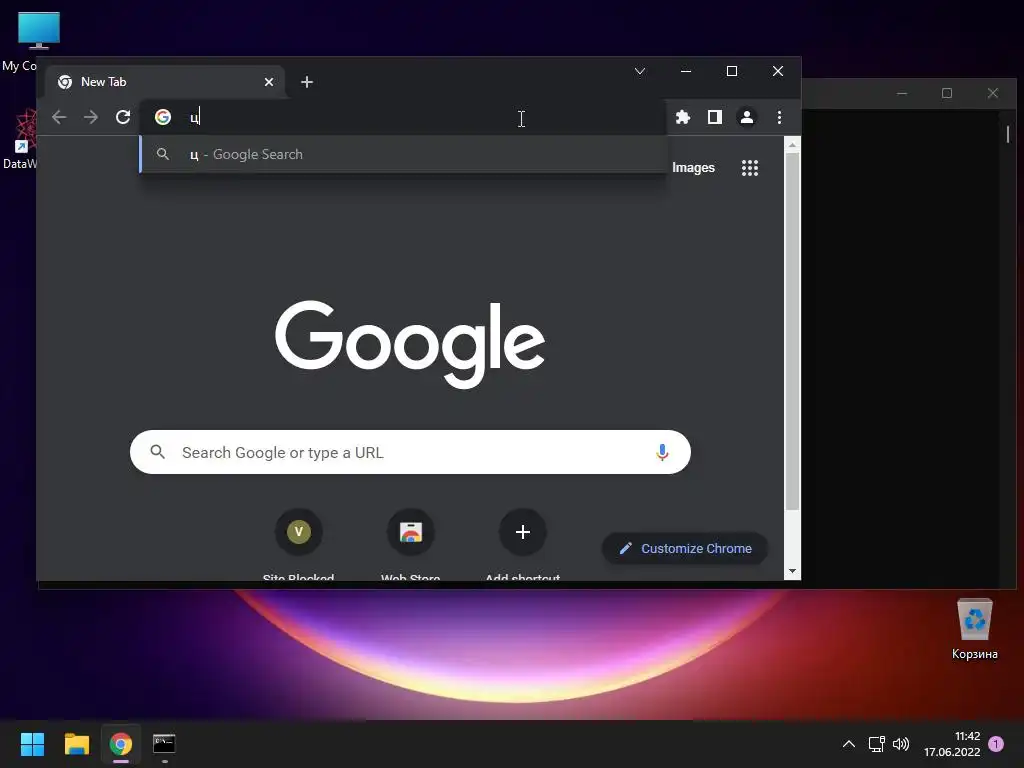
Task: Open the volume tray icon
Action: pyautogui.click(x=901, y=744)
